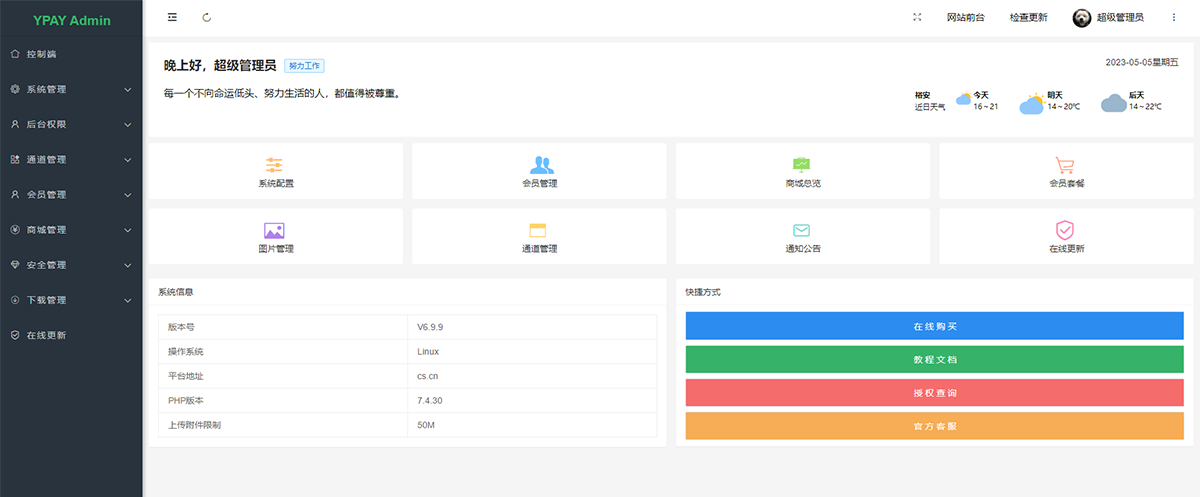1200x497 pixels.
Task: Open 图片管理 picture icon
Action: point(275,230)
